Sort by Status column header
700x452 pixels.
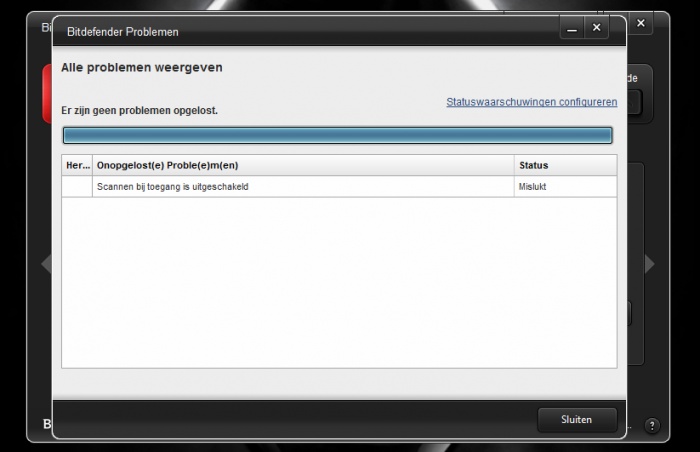566,165
